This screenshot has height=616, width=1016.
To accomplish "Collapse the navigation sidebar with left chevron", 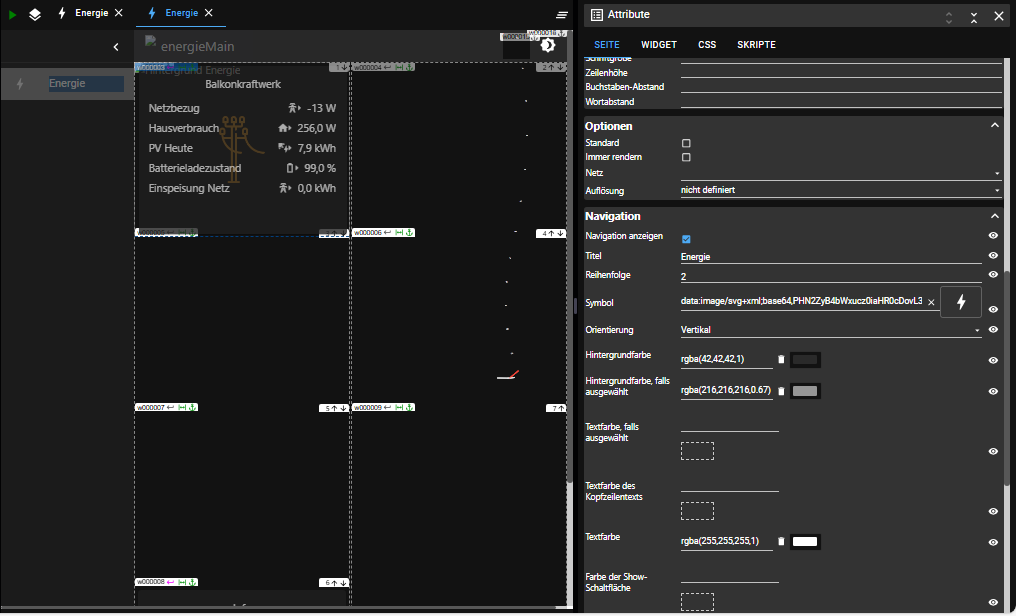I will click(116, 47).
